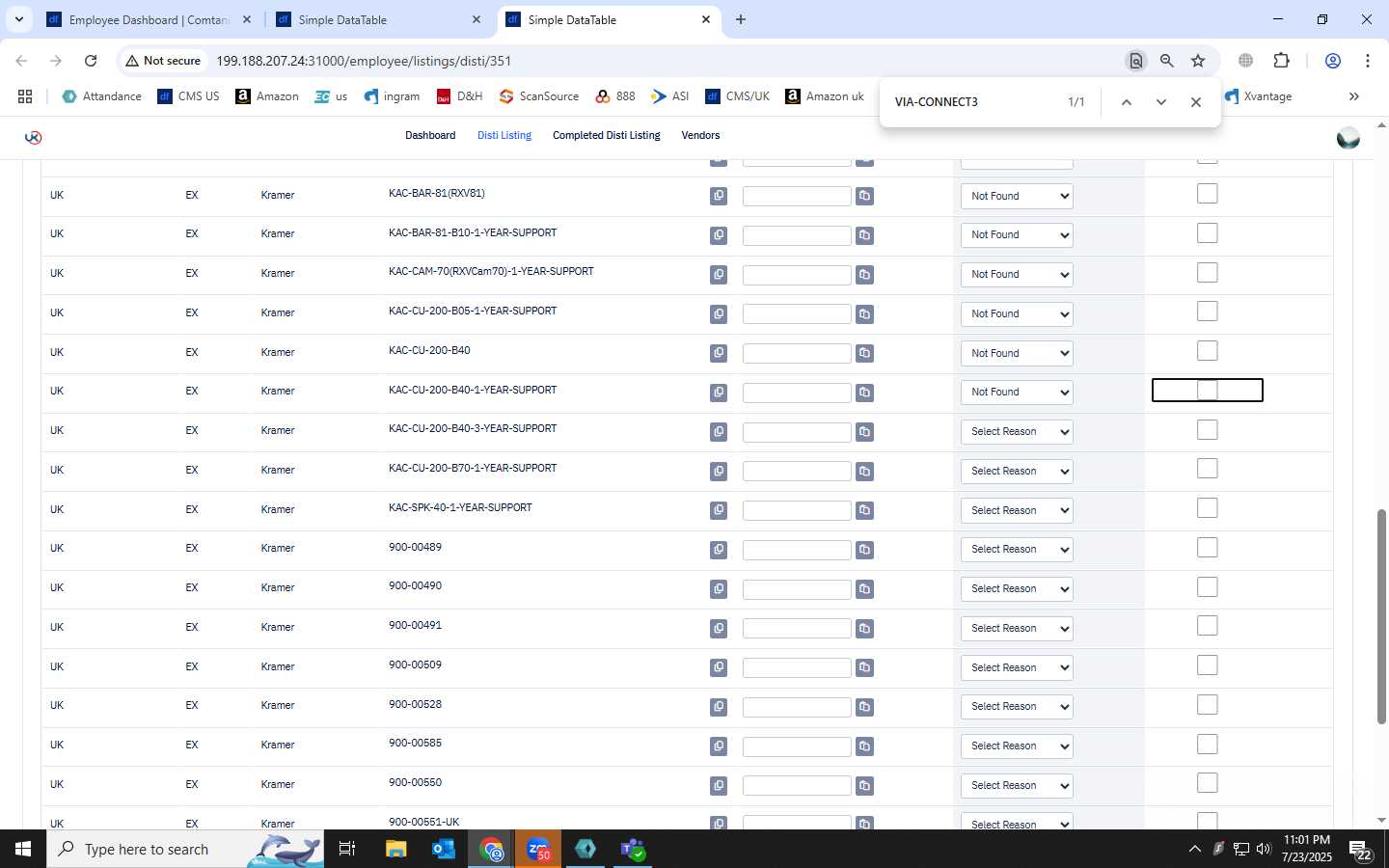The height and width of the screenshot is (868, 1389).
Task: Click the input field in 900-00490 row
Action: click(797, 589)
